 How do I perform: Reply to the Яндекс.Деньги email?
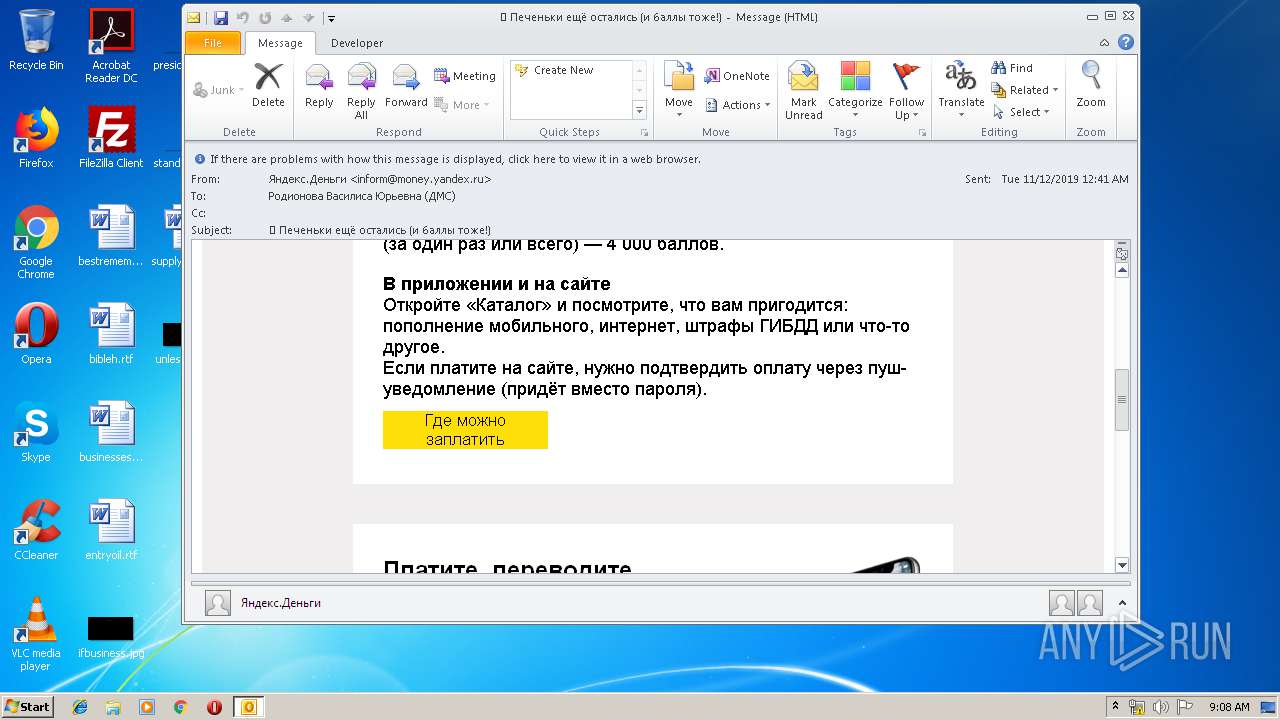319,86
